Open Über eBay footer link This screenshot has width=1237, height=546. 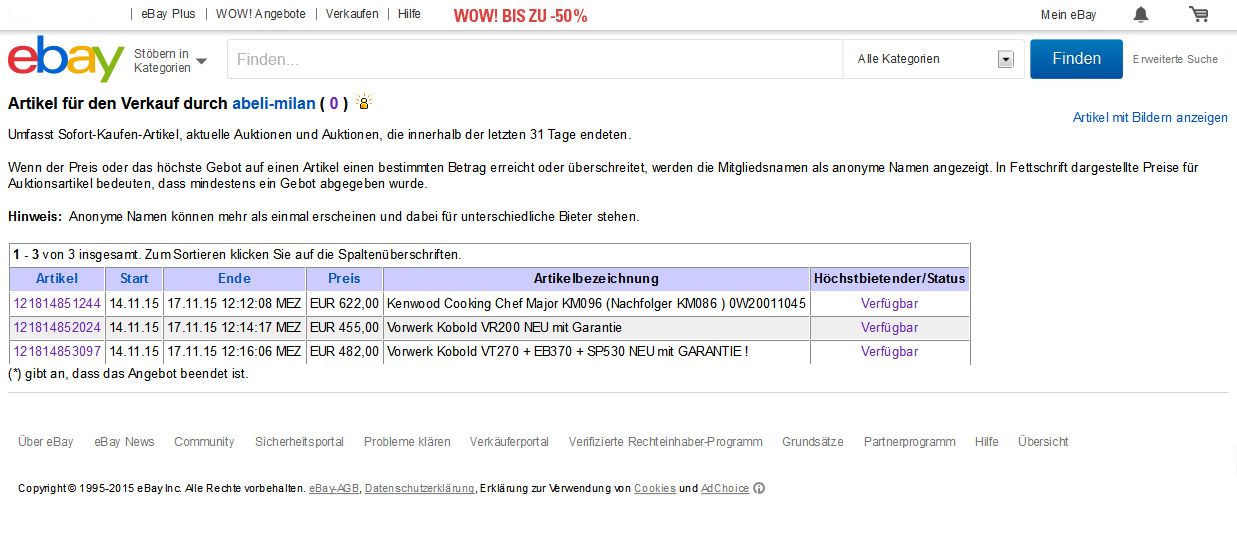pyautogui.click(x=46, y=441)
